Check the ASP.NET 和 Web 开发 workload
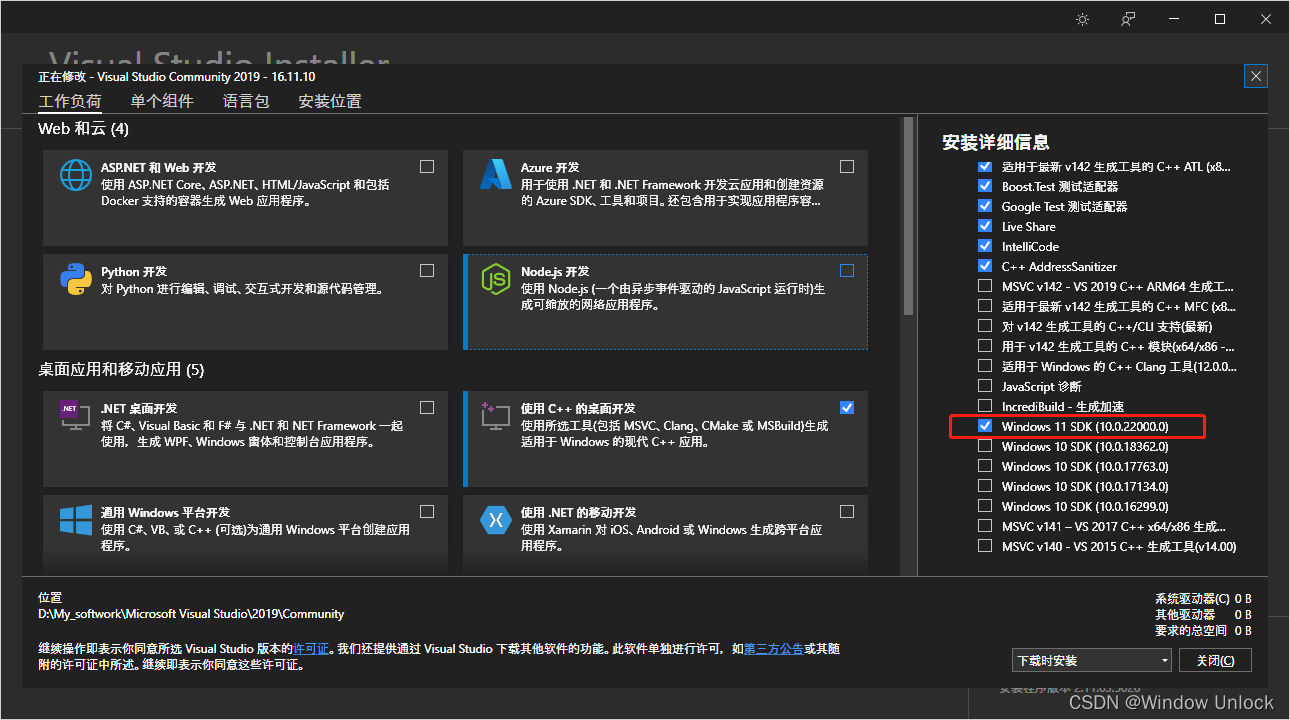The image size is (1290, 720). pos(427,166)
